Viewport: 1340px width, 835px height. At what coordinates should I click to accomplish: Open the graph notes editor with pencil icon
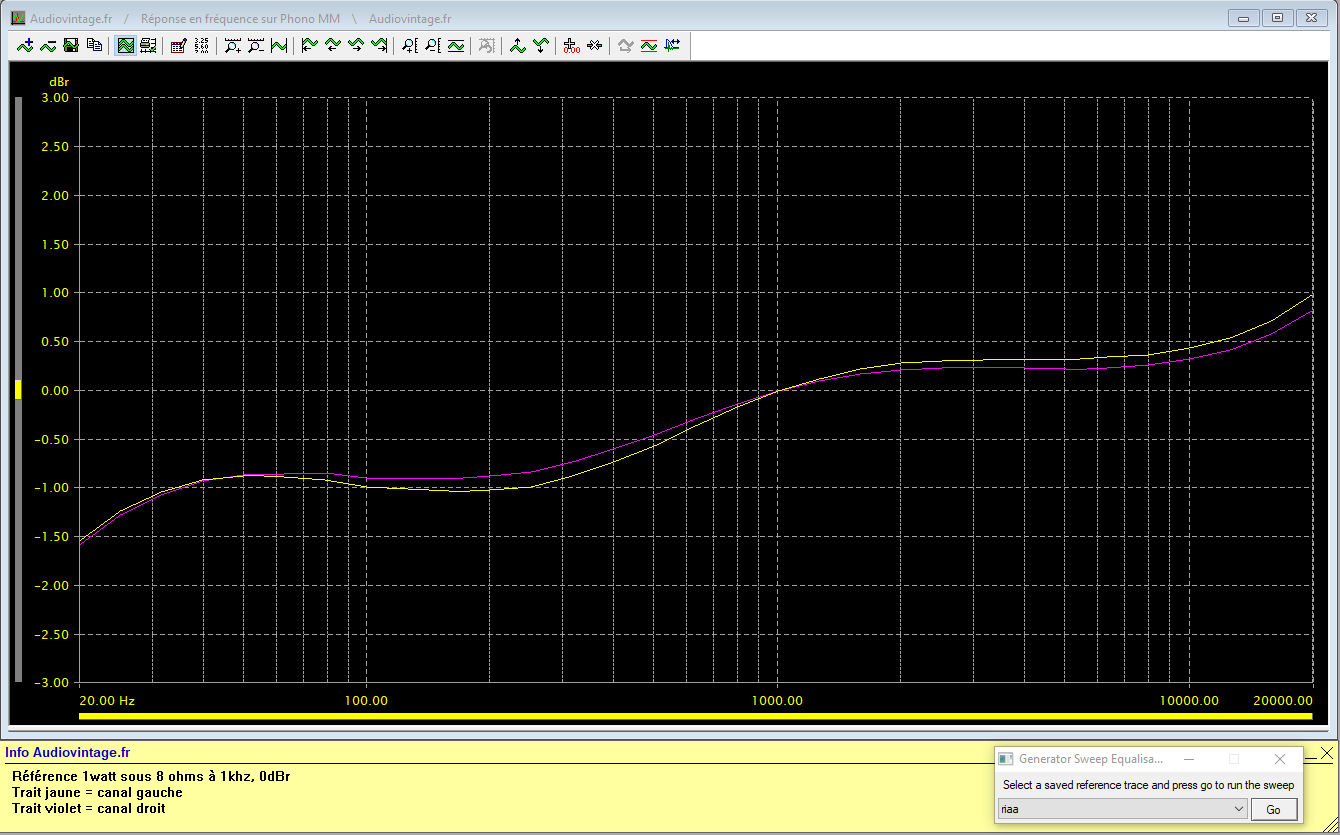(x=179, y=45)
